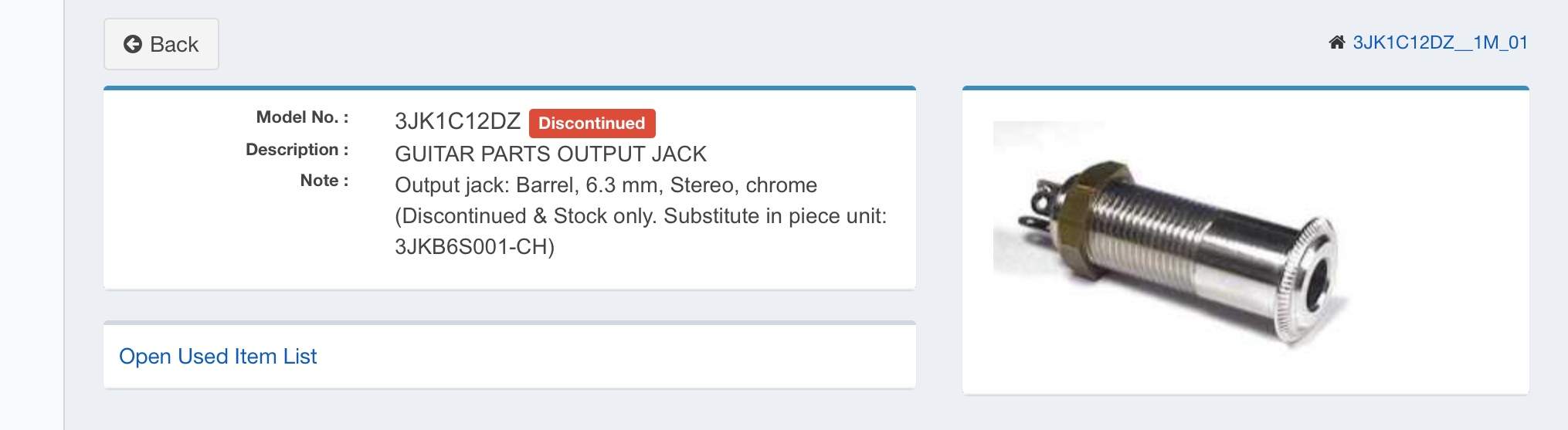The width and height of the screenshot is (1568, 430).
Task: Open Used Item List link
Action: tap(218, 356)
